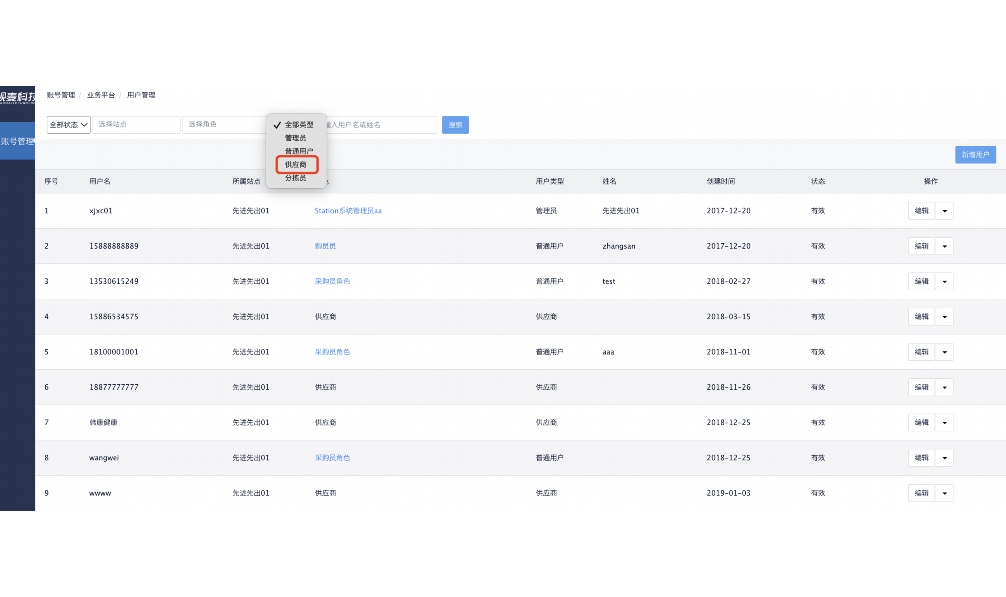1006x597 pixels.
Task: Select 分拣员 option in the dropdown
Action: tap(295, 177)
